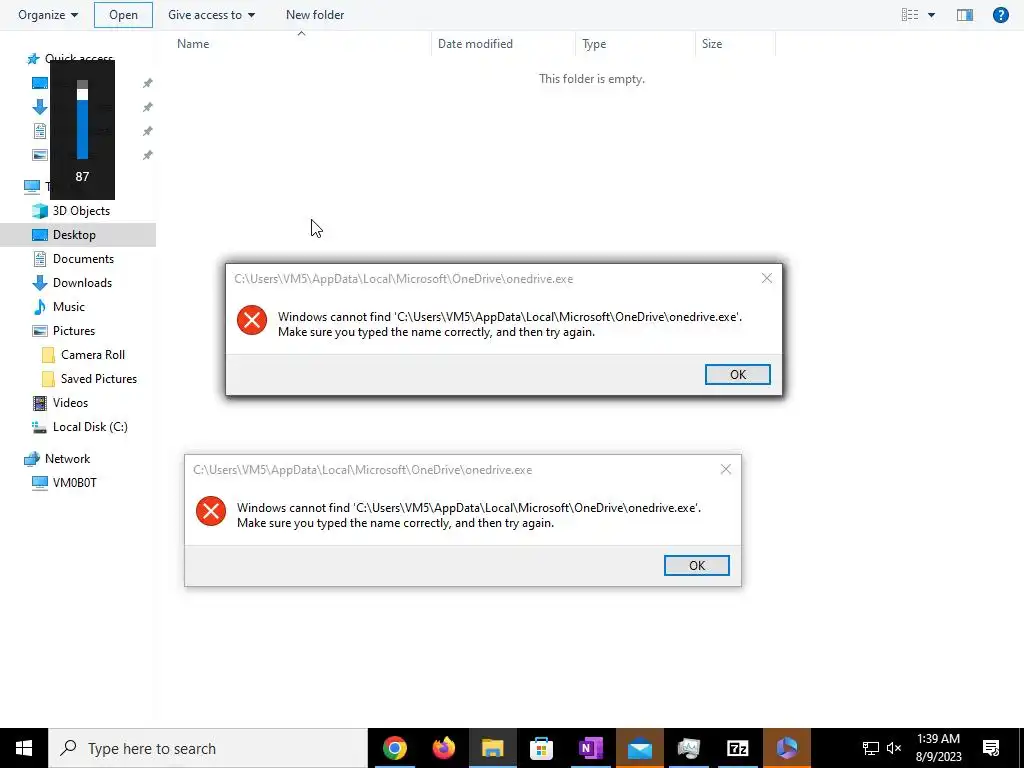Screen dimensions: 1024x768
Task: Select the VM0B0T network computer
Action: [x=74, y=483]
